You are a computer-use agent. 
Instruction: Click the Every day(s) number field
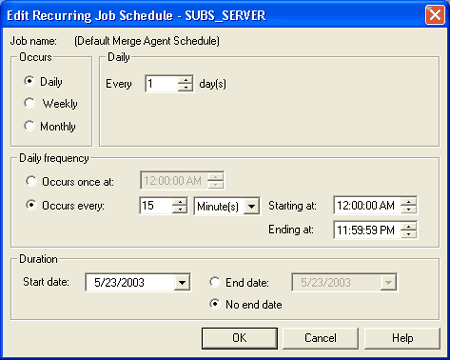[162, 83]
